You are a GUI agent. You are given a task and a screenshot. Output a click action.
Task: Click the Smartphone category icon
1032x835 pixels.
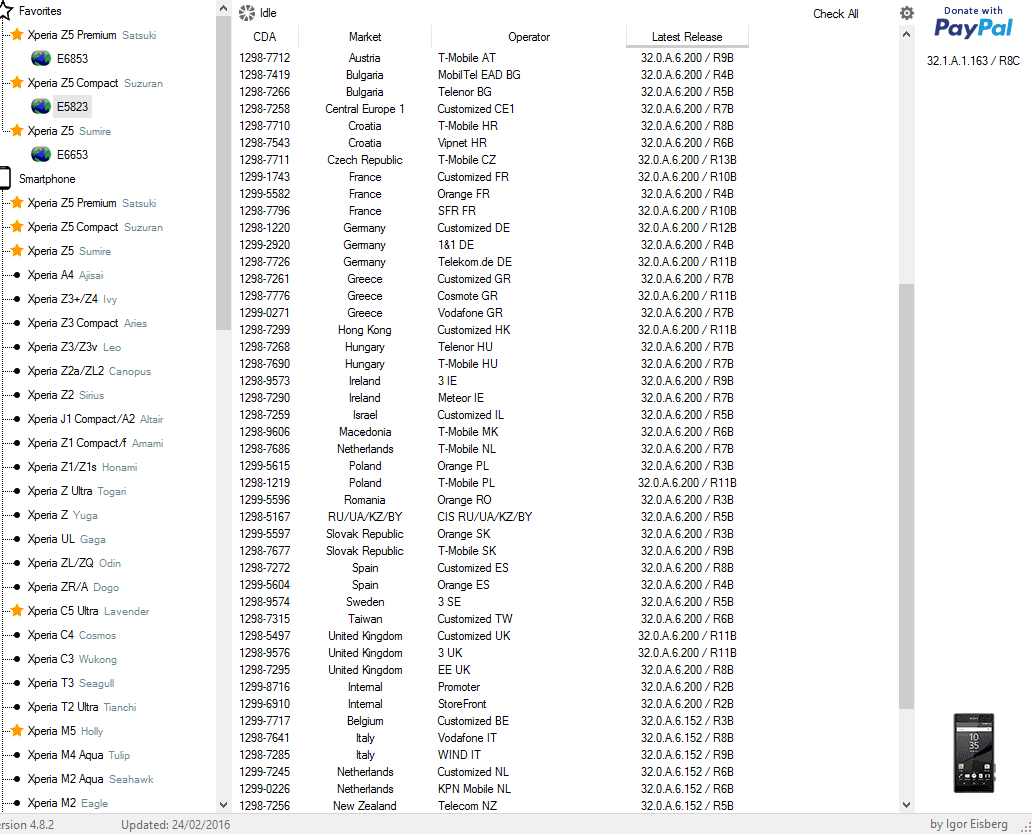click(4, 179)
